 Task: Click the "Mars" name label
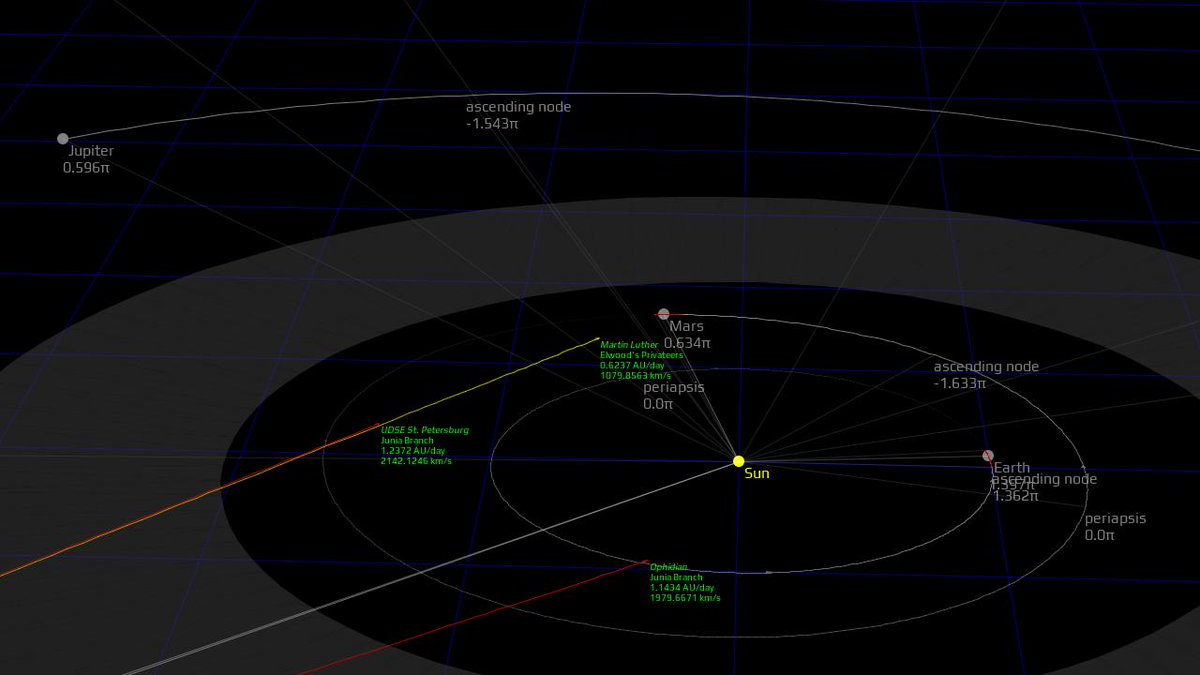[x=687, y=326]
